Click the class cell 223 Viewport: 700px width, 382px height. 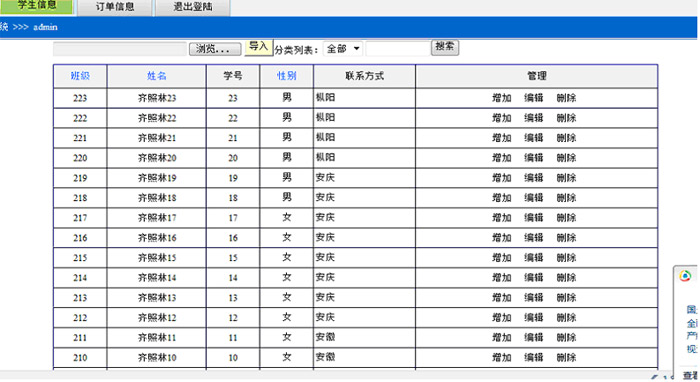click(80, 98)
